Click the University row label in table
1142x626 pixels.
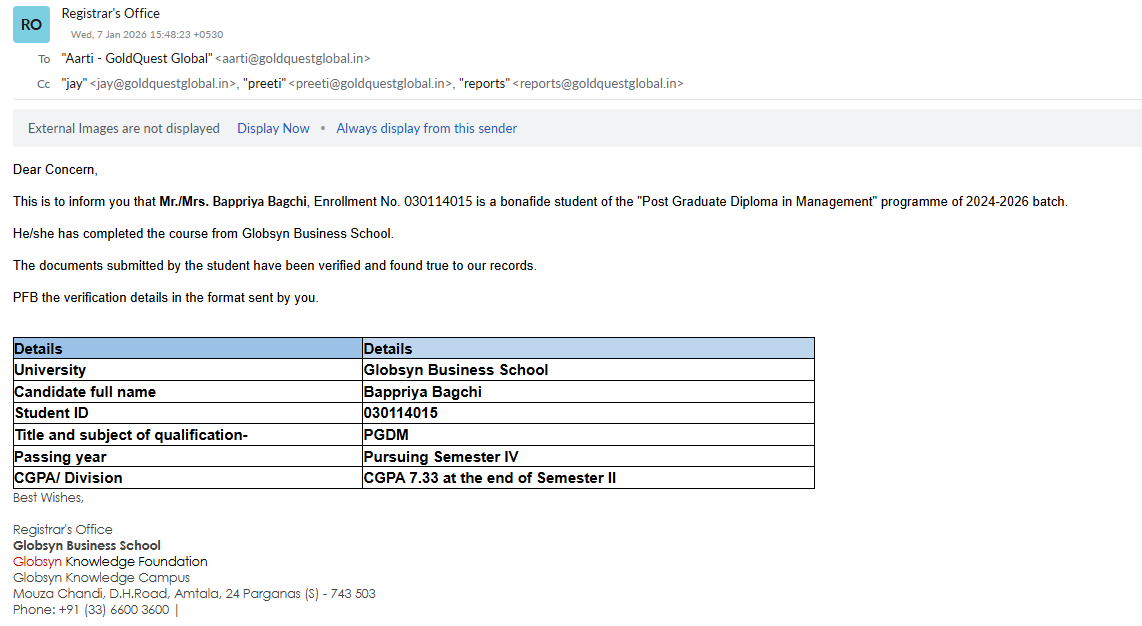(50, 370)
